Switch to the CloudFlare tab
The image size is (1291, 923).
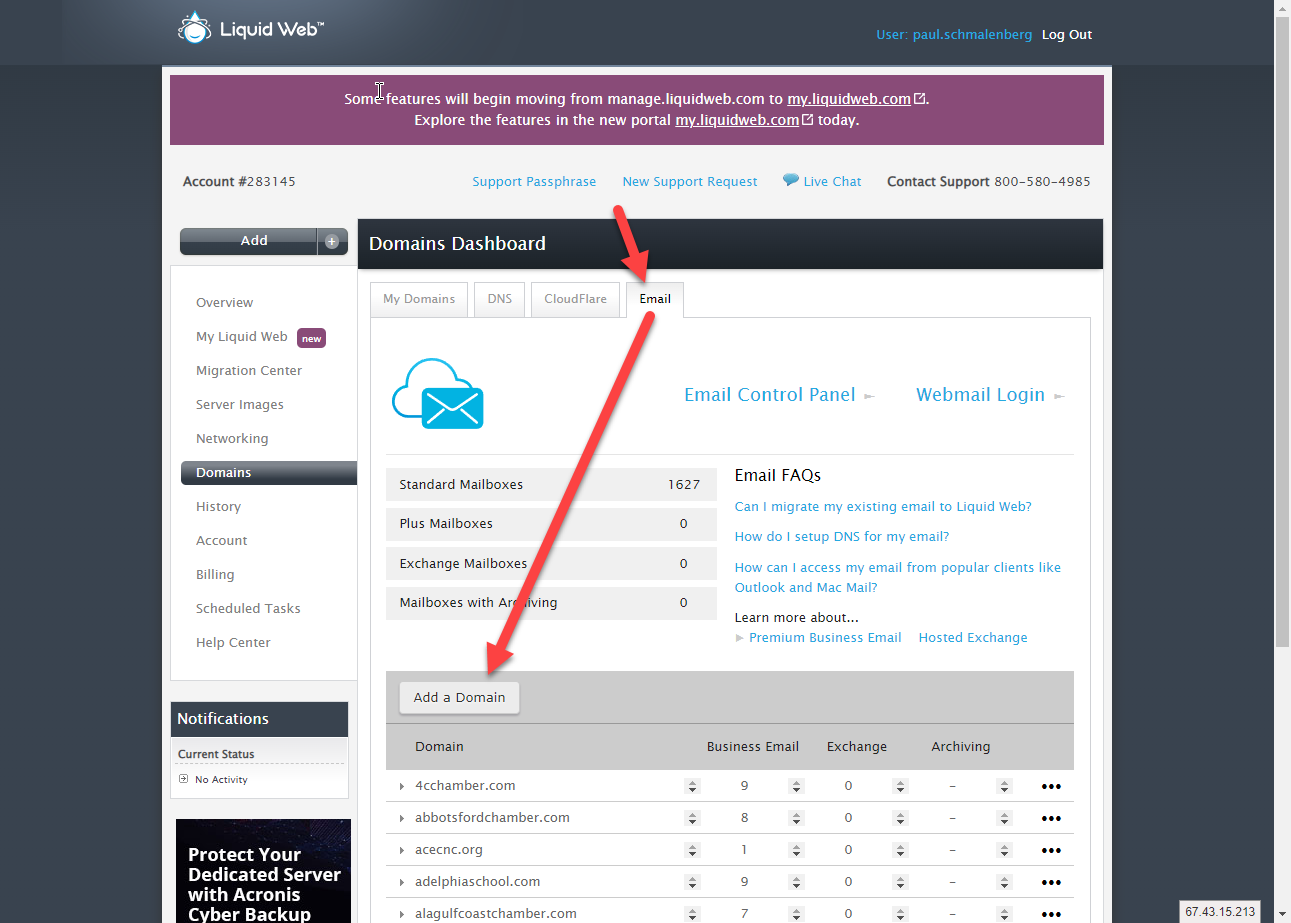tap(575, 298)
